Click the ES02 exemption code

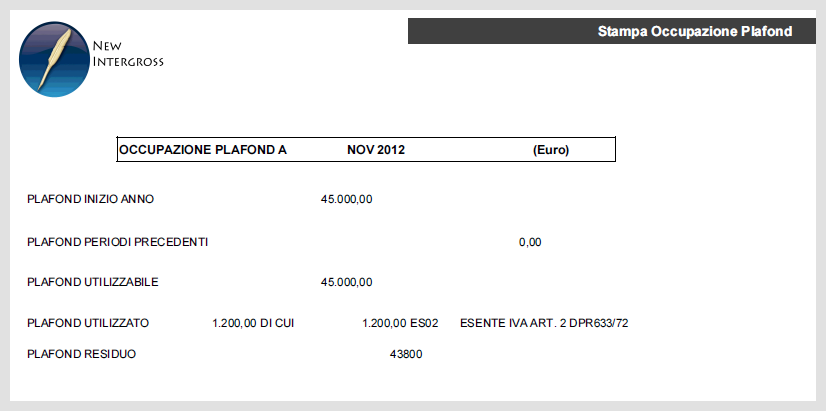click(x=425, y=323)
